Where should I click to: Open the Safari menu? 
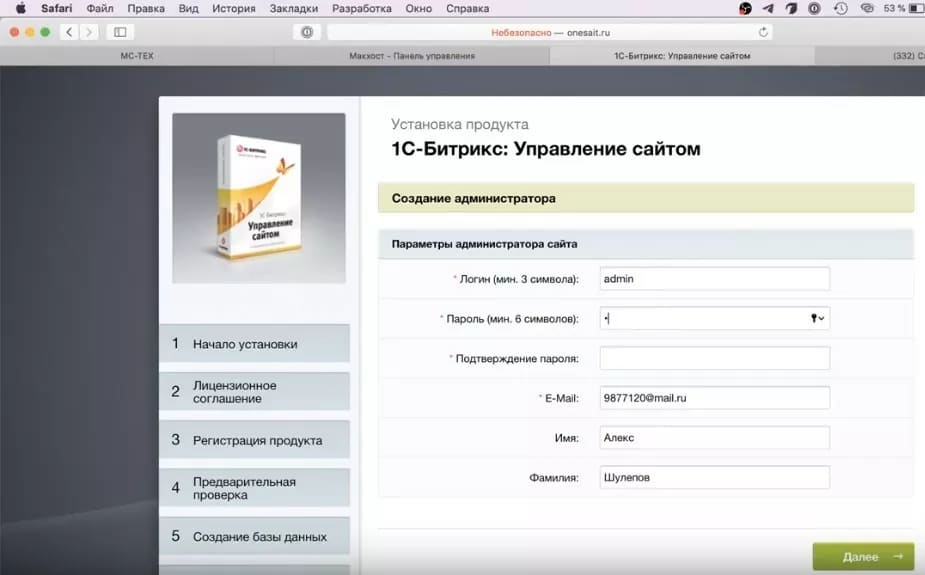point(57,8)
